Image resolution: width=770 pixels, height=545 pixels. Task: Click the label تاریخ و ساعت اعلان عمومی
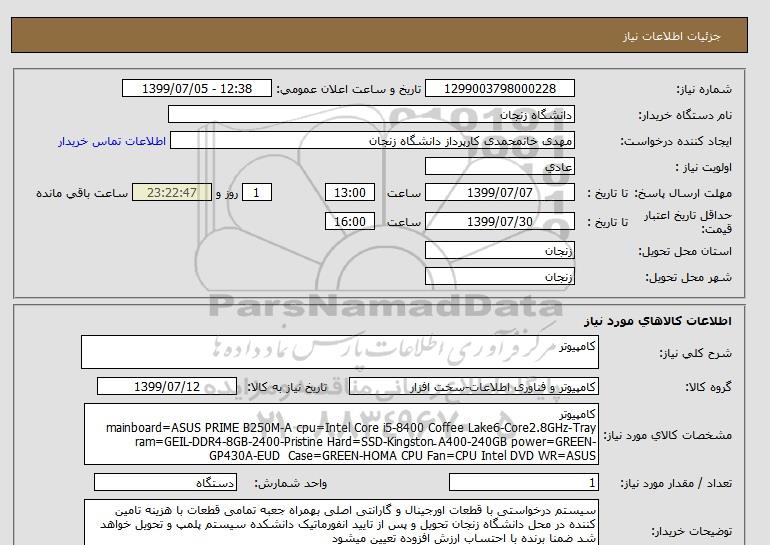(349, 89)
